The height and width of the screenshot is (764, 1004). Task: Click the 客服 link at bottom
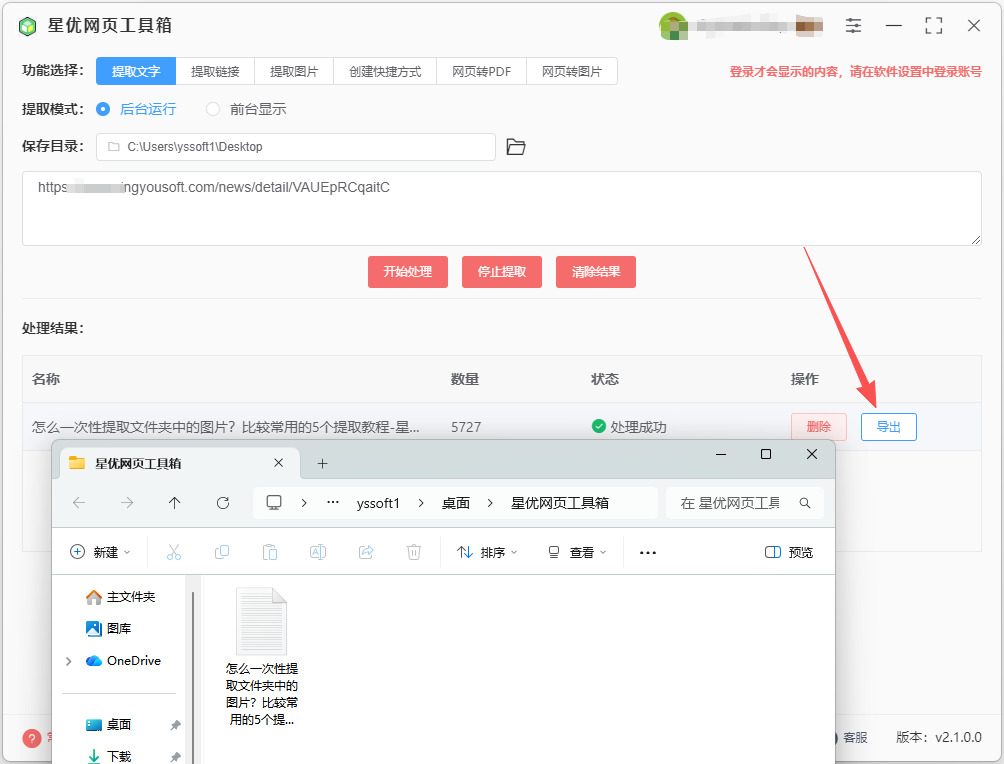(855, 738)
